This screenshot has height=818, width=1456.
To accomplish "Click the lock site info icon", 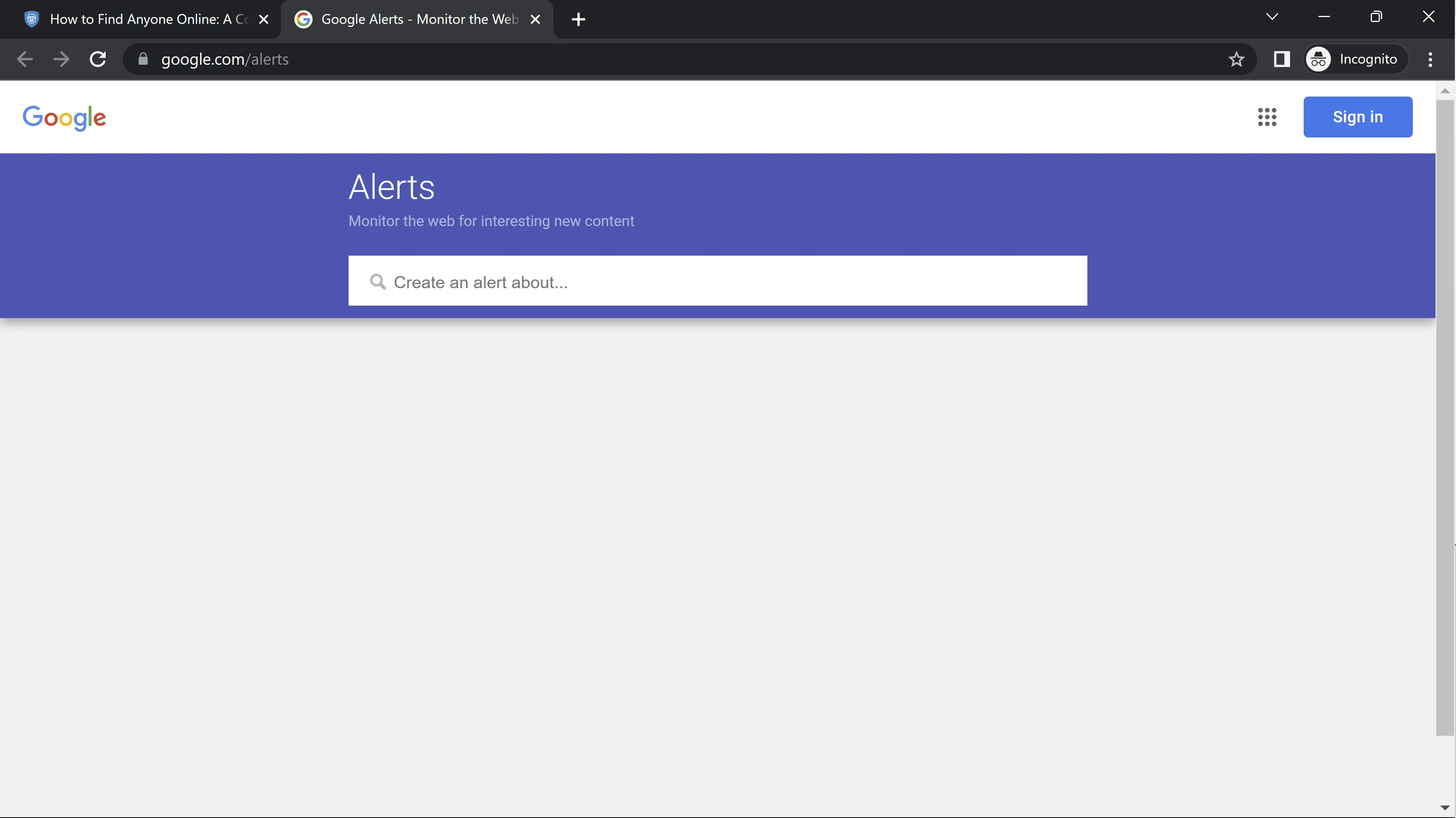I will click(143, 59).
